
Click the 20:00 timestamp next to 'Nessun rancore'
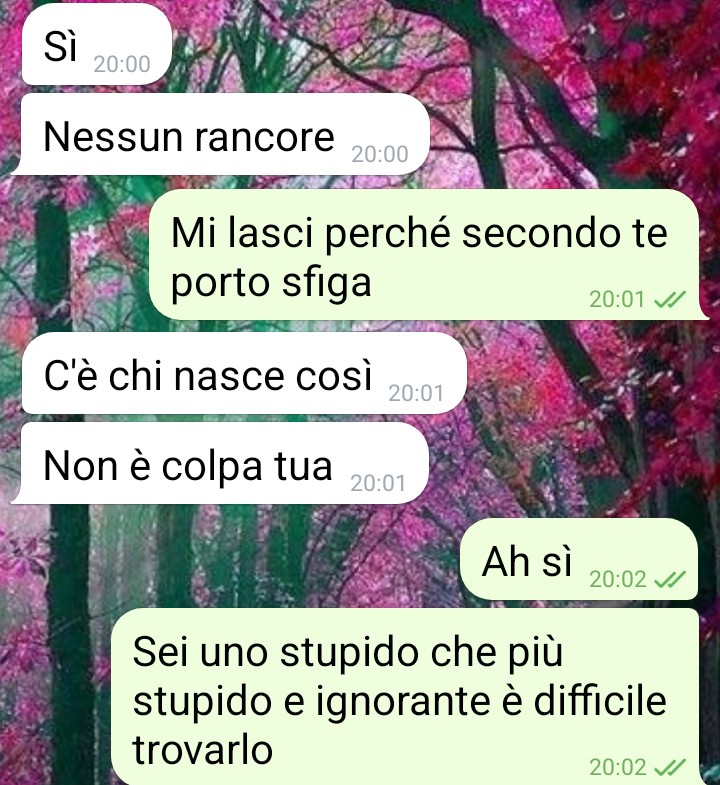click(x=380, y=154)
